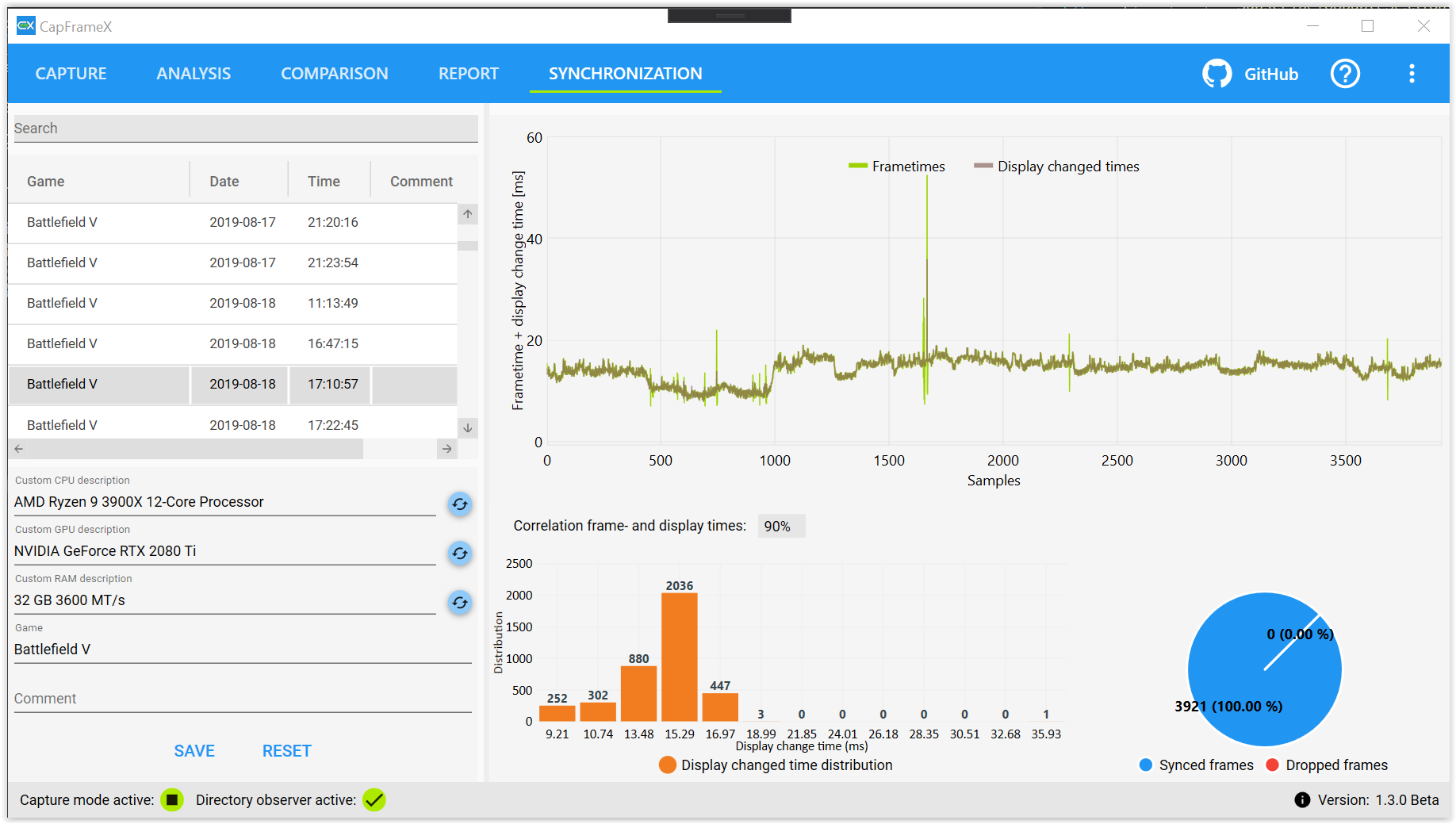Open the COMPARISON tab
This screenshot has width=1456, height=824.
tap(335, 74)
